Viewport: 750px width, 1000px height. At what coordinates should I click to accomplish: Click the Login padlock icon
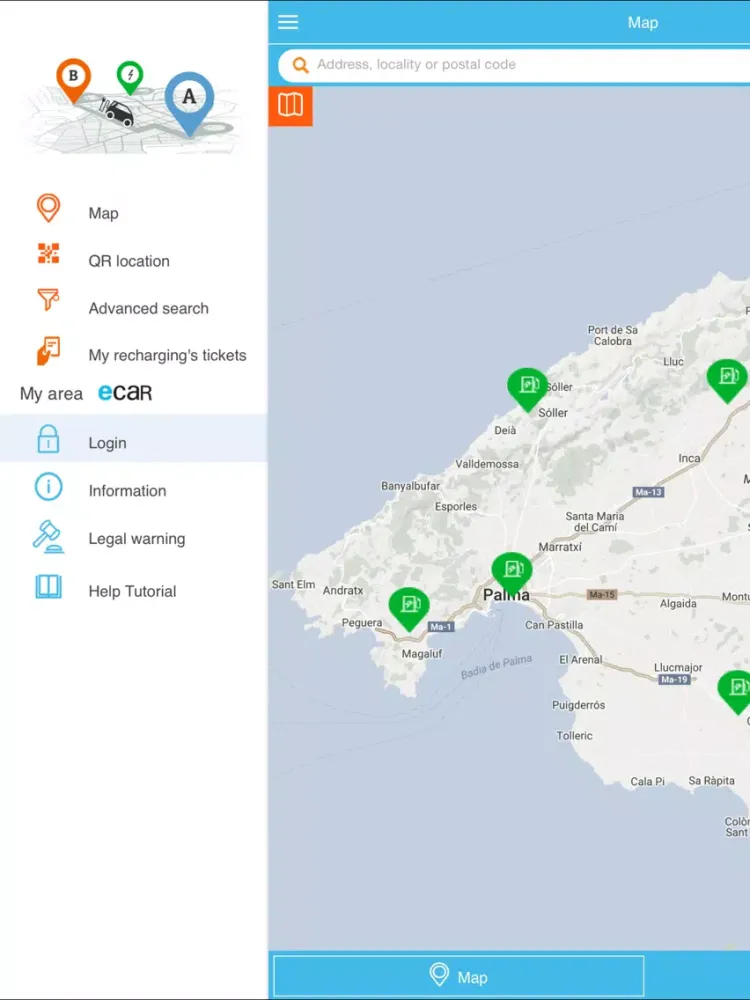[x=48, y=439]
